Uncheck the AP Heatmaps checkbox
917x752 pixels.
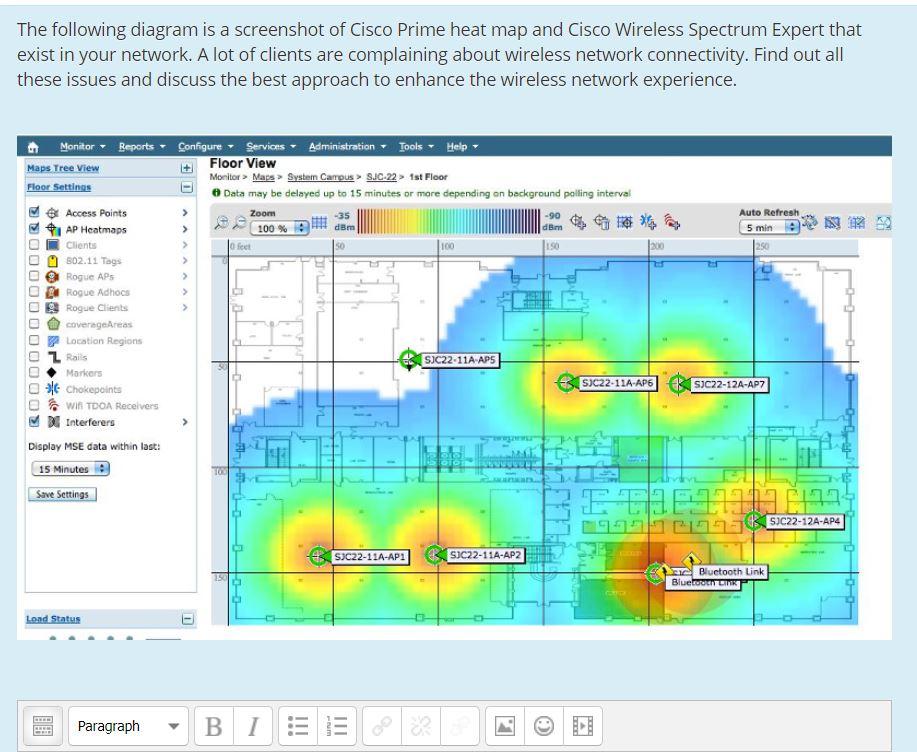pos(34,228)
